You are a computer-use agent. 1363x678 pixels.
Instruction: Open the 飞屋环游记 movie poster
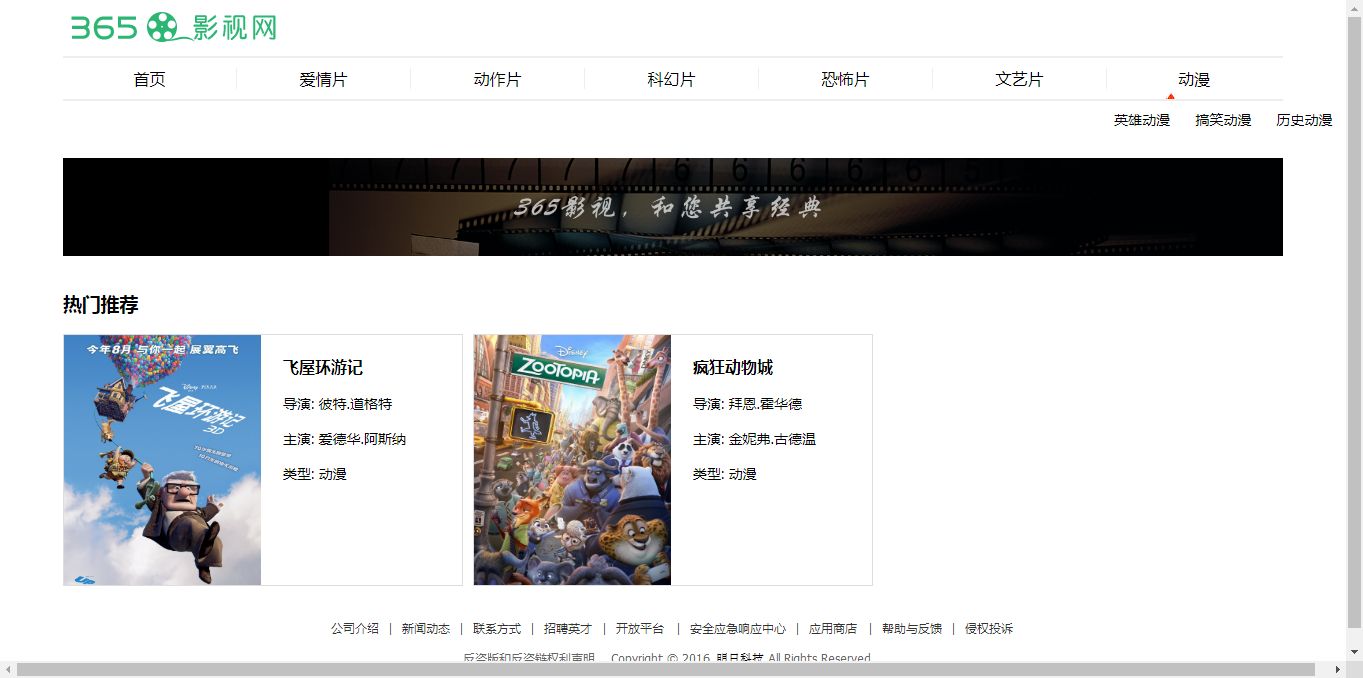[x=162, y=460]
